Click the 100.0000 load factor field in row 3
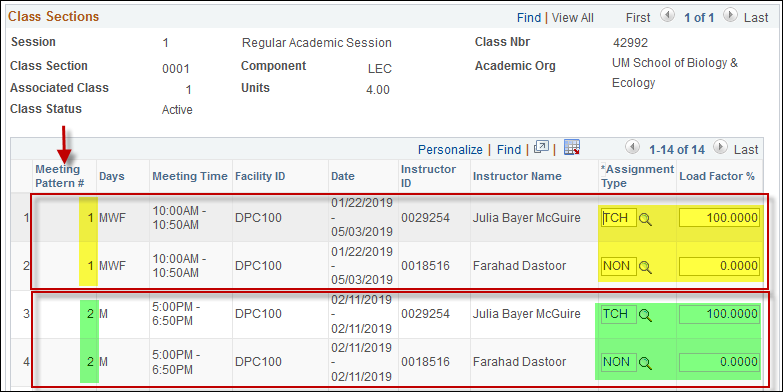The height and width of the screenshot is (392, 783). tap(719, 314)
